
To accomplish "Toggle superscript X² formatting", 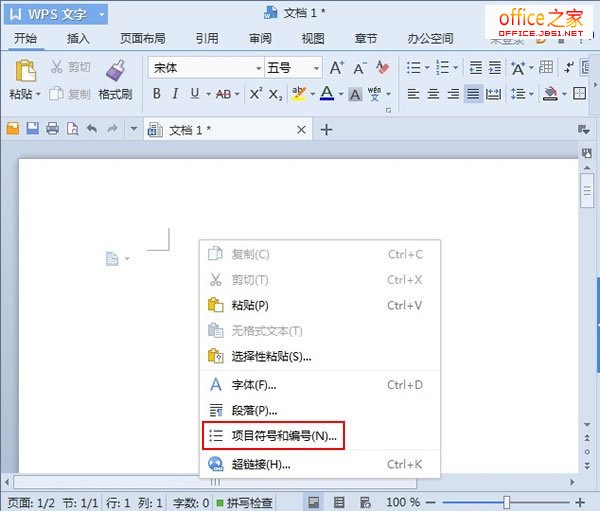I will point(256,93).
